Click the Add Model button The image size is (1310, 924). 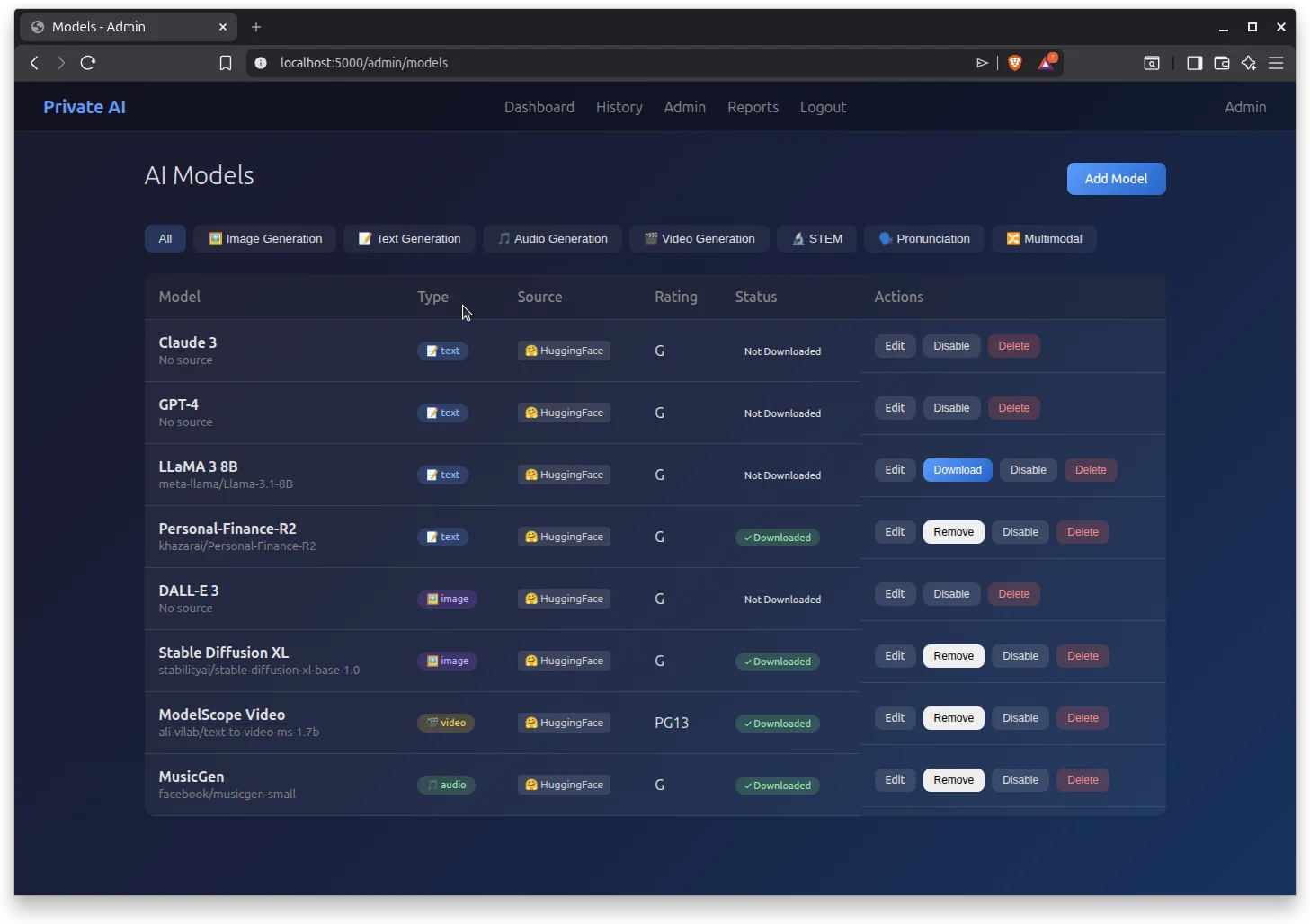click(x=1116, y=179)
